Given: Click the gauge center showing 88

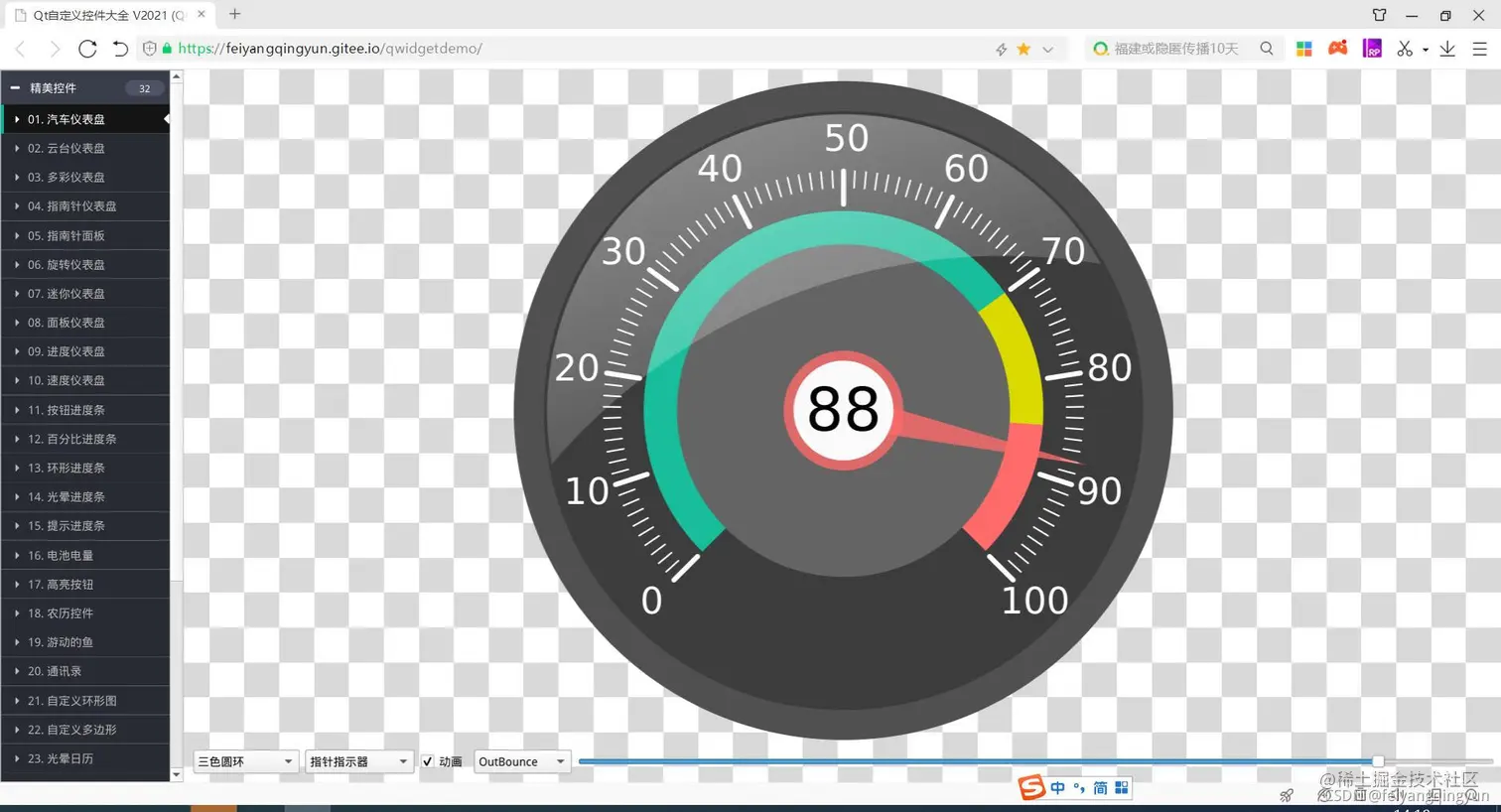Looking at the screenshot, I should [x=843, y=409].
